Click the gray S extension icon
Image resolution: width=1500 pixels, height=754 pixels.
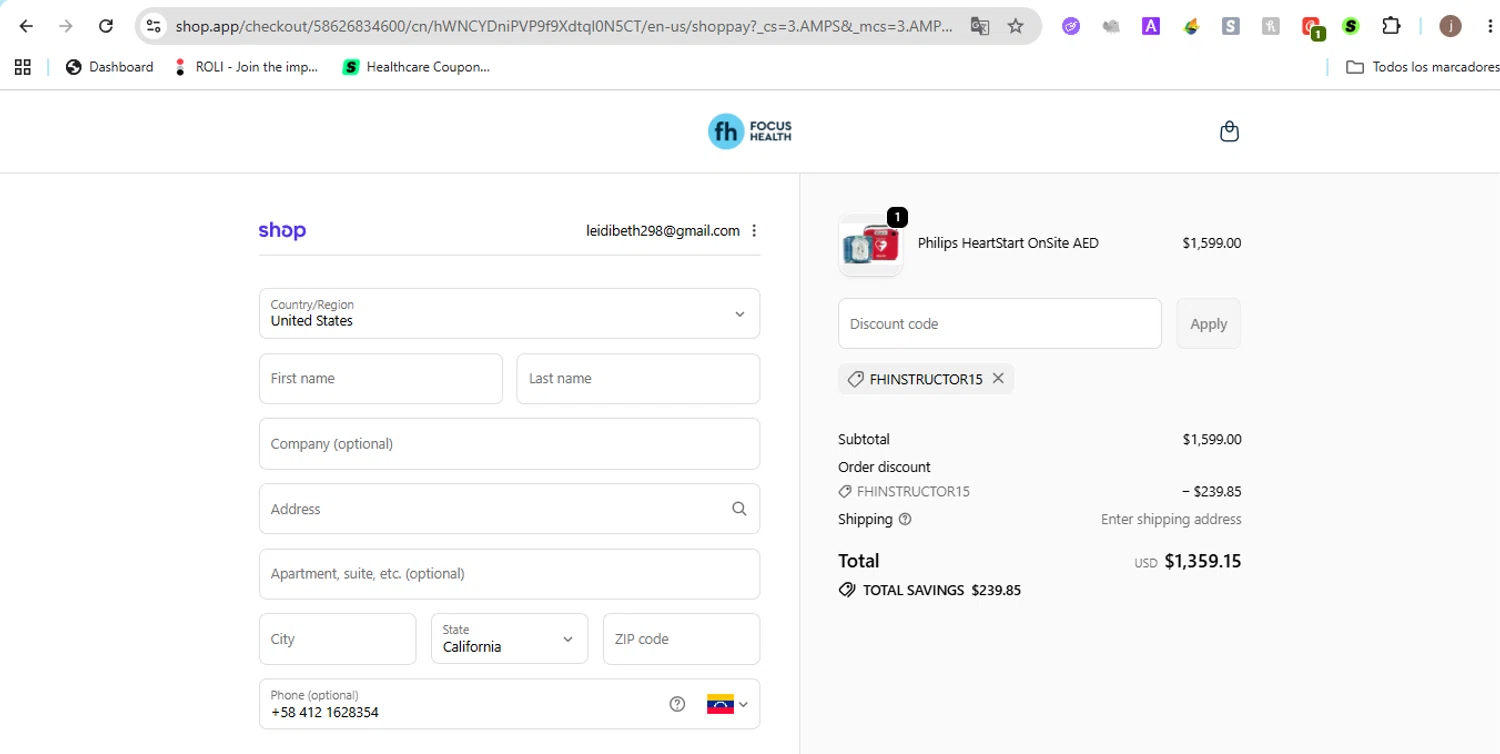pos(1231,26)
